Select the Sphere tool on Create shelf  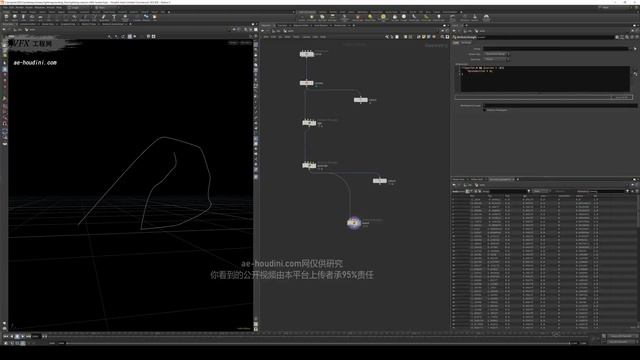tap(15, 17)
